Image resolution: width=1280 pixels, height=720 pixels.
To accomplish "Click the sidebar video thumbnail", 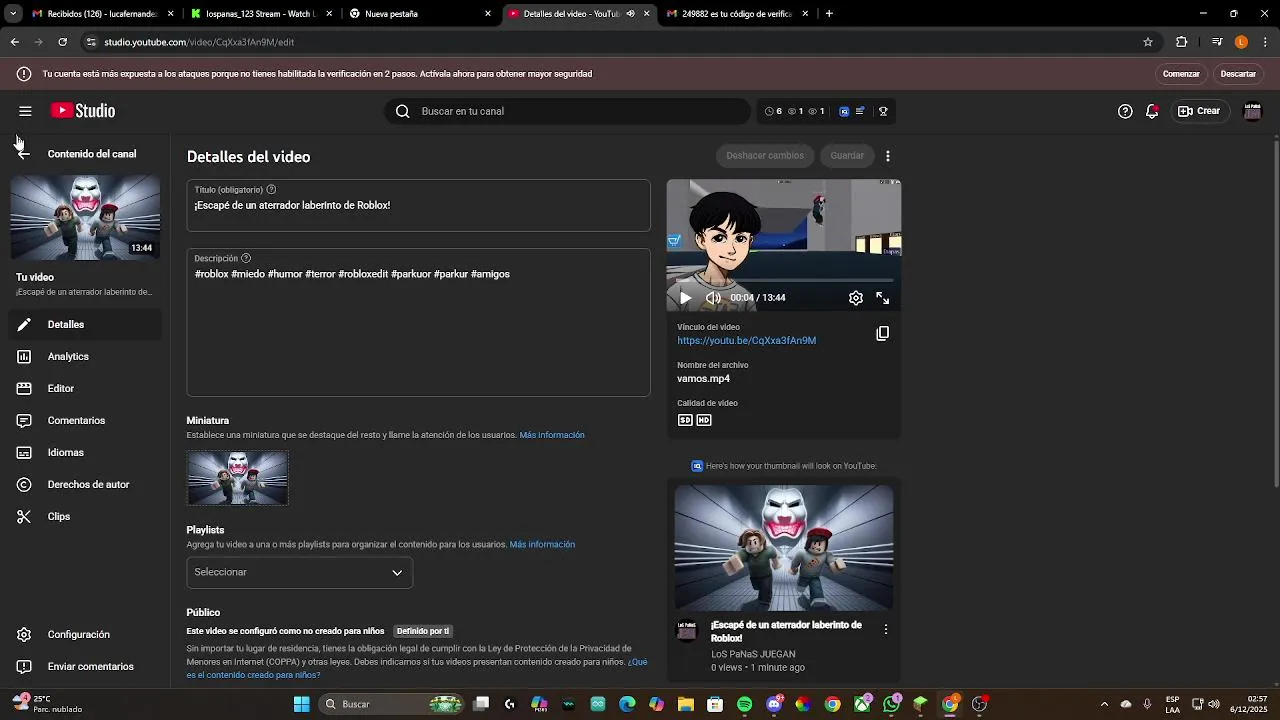I will 85,218.
